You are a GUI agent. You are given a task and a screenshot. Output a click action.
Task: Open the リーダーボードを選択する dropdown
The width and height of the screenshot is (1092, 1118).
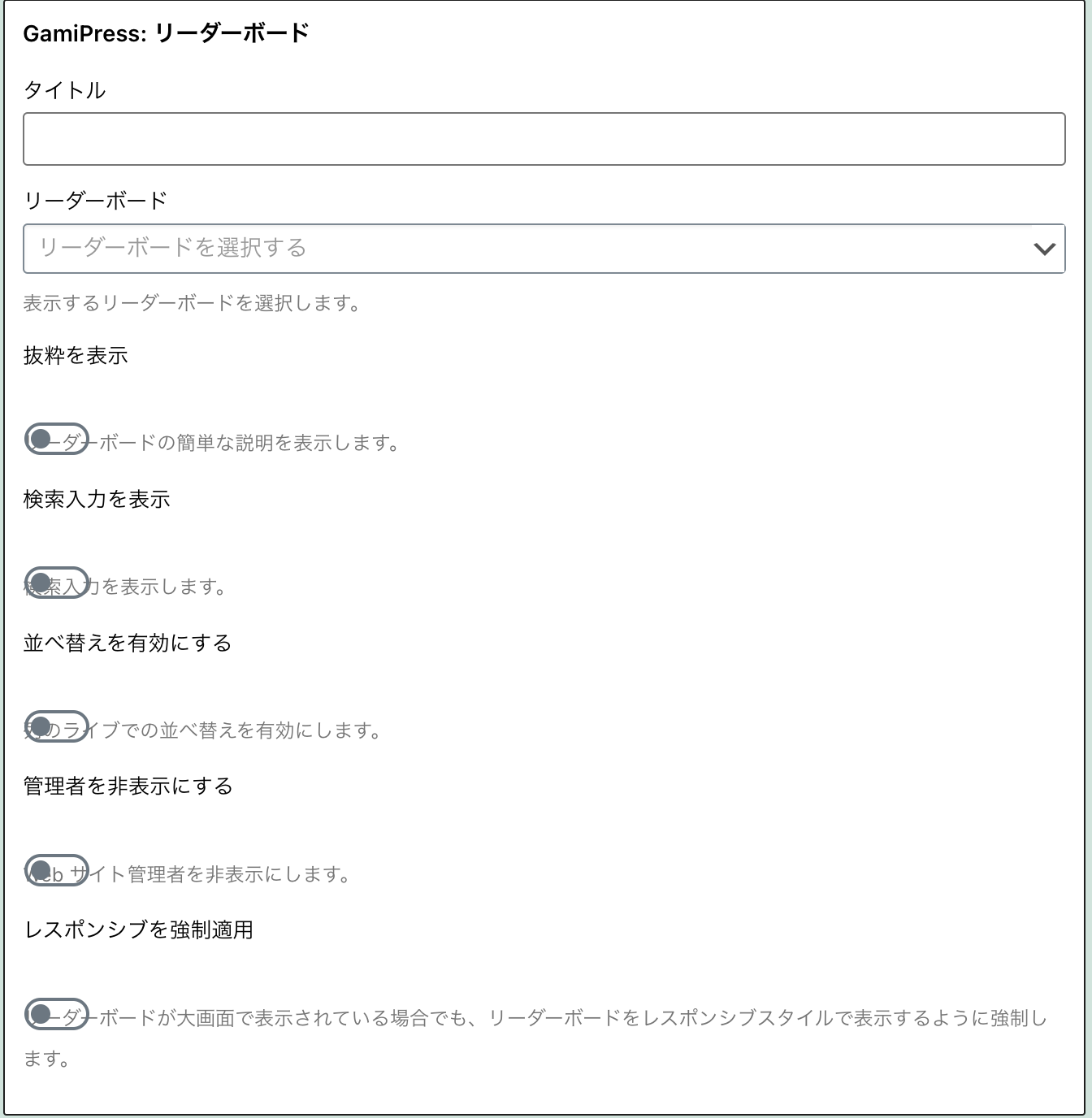pos(544,249)
